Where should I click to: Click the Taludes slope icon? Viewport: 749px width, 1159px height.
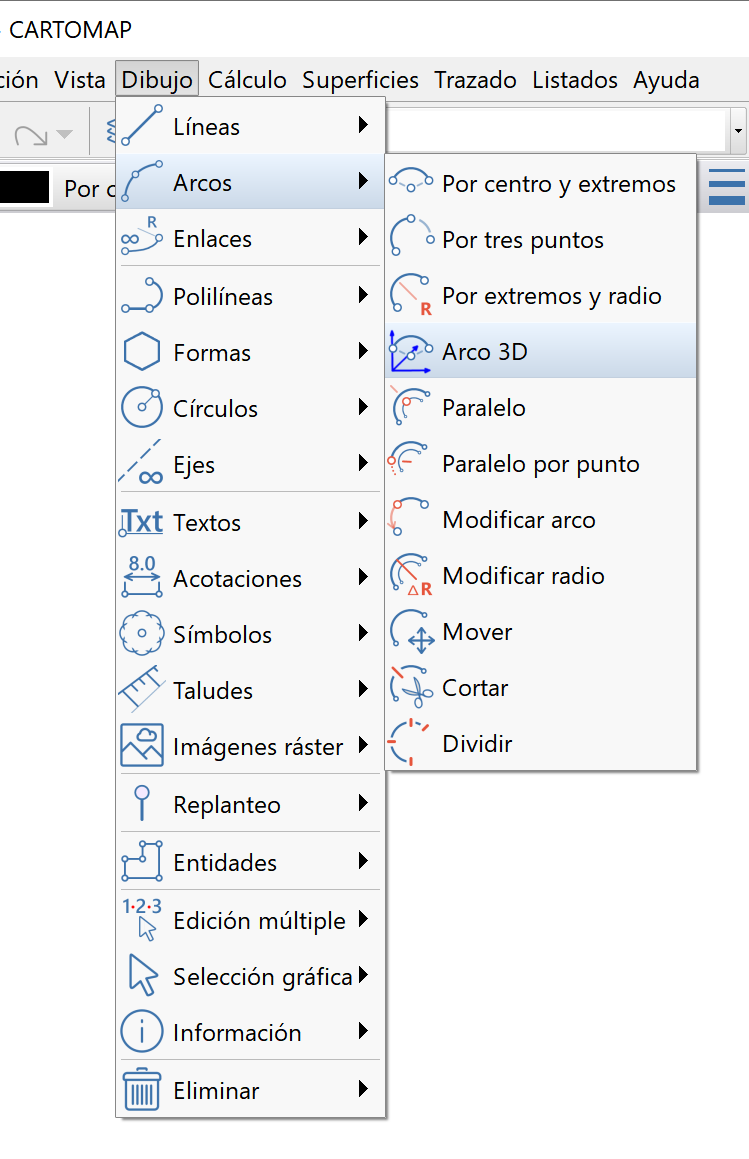tap(142, 689)
